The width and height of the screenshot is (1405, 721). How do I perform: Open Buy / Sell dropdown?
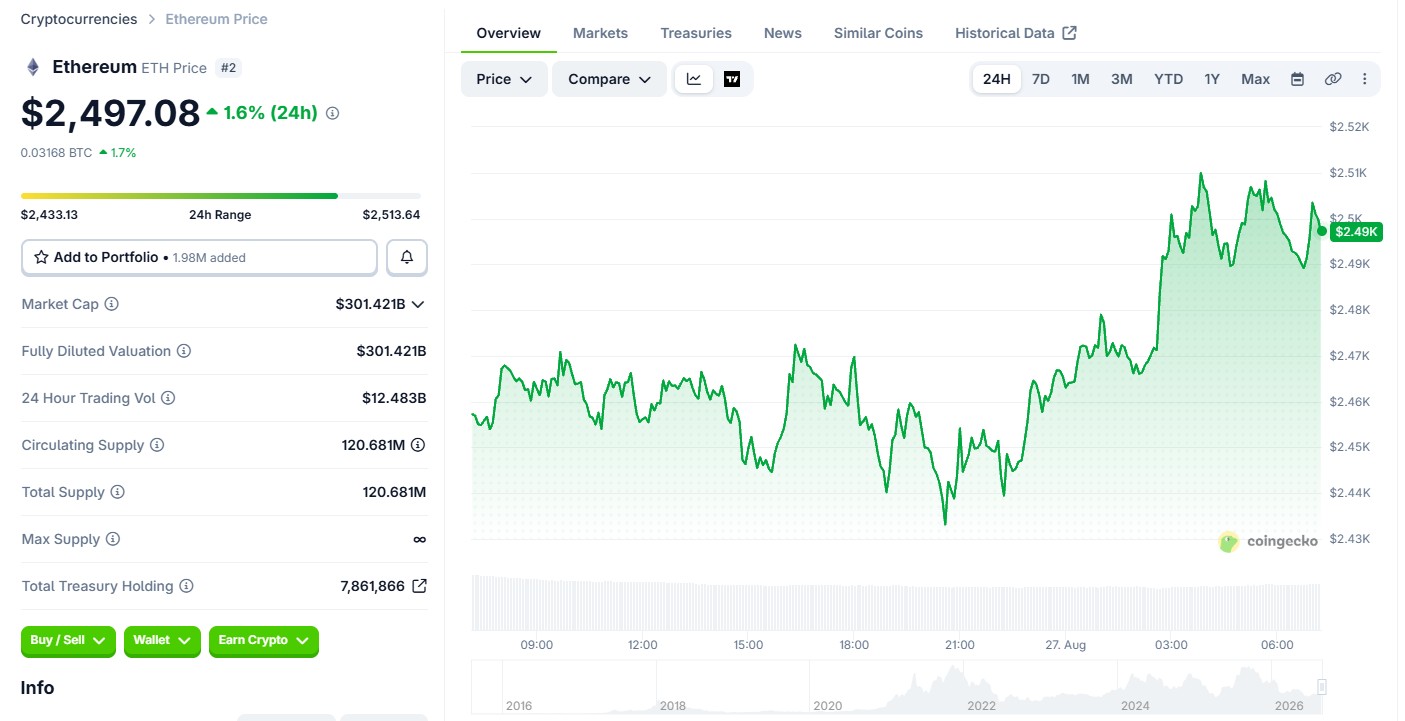pyautogui.click(x=69, y=641)
